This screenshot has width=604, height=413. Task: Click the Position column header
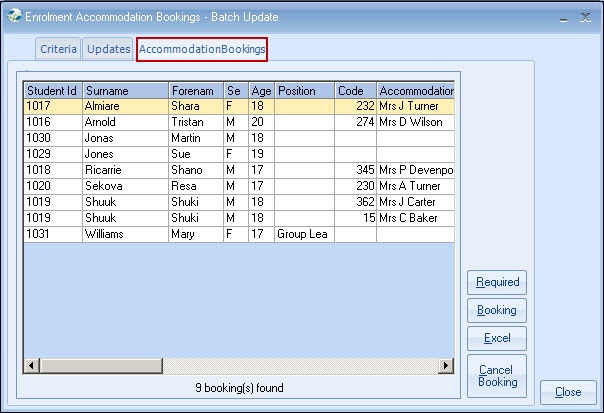click(304, 91)
